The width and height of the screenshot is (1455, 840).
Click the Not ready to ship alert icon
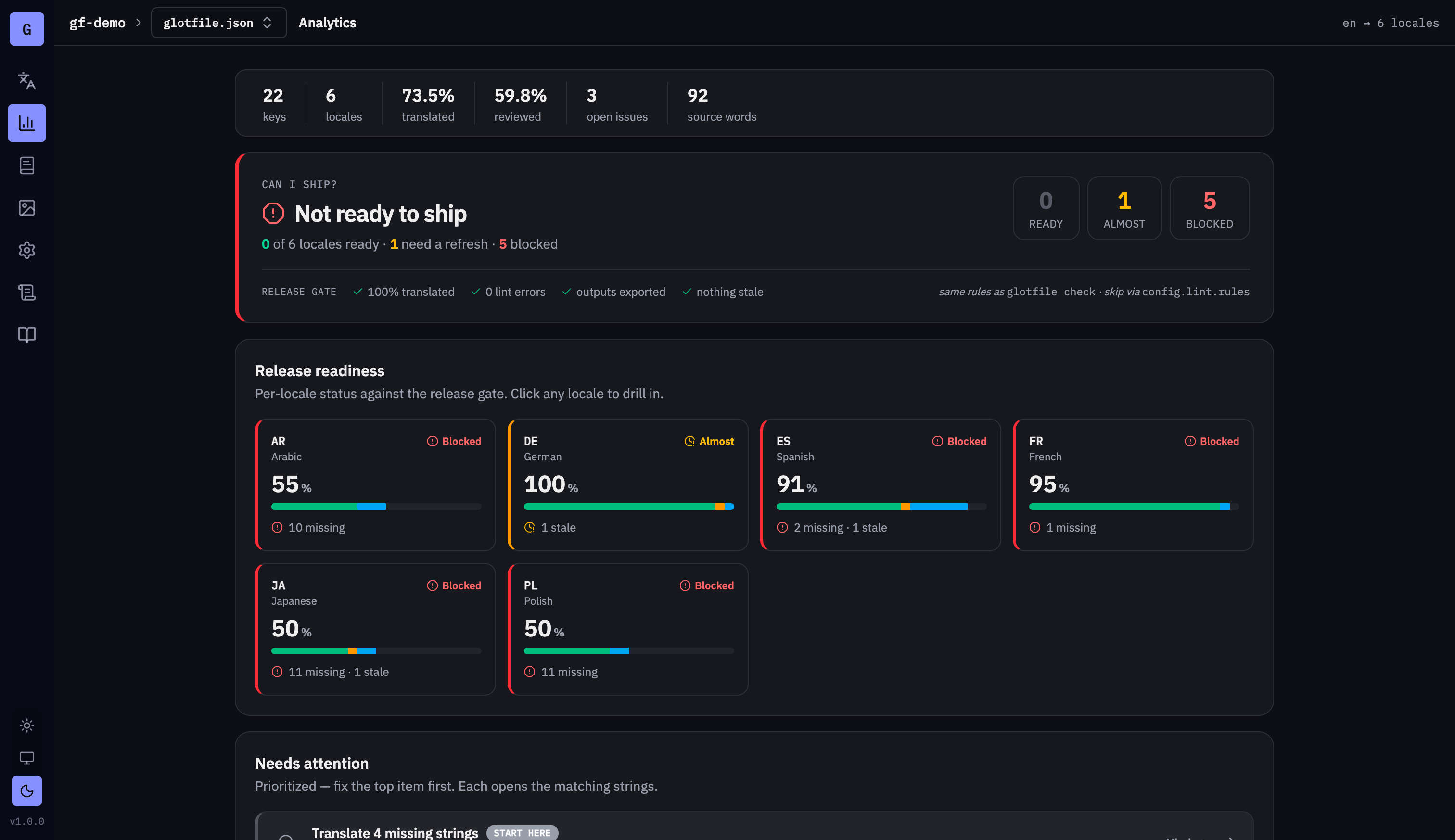tap(273, 214)
